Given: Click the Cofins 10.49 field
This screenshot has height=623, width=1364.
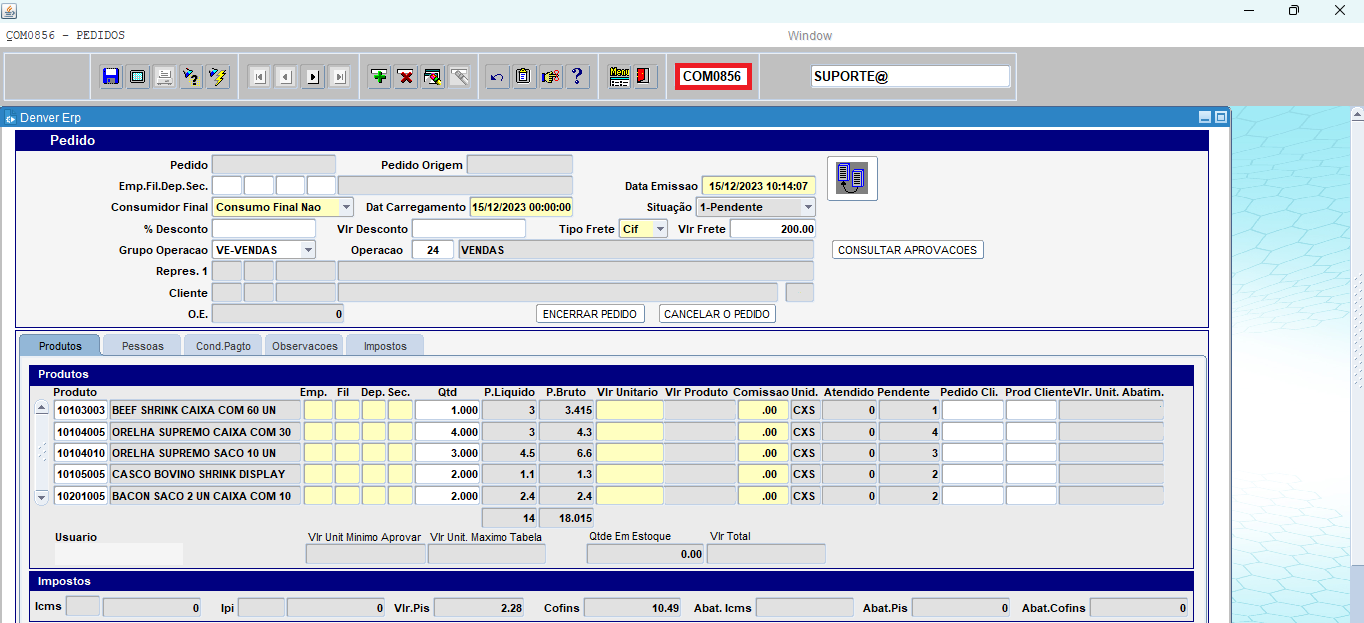Looking at the screenshot, I should click(x=634, y=608).
